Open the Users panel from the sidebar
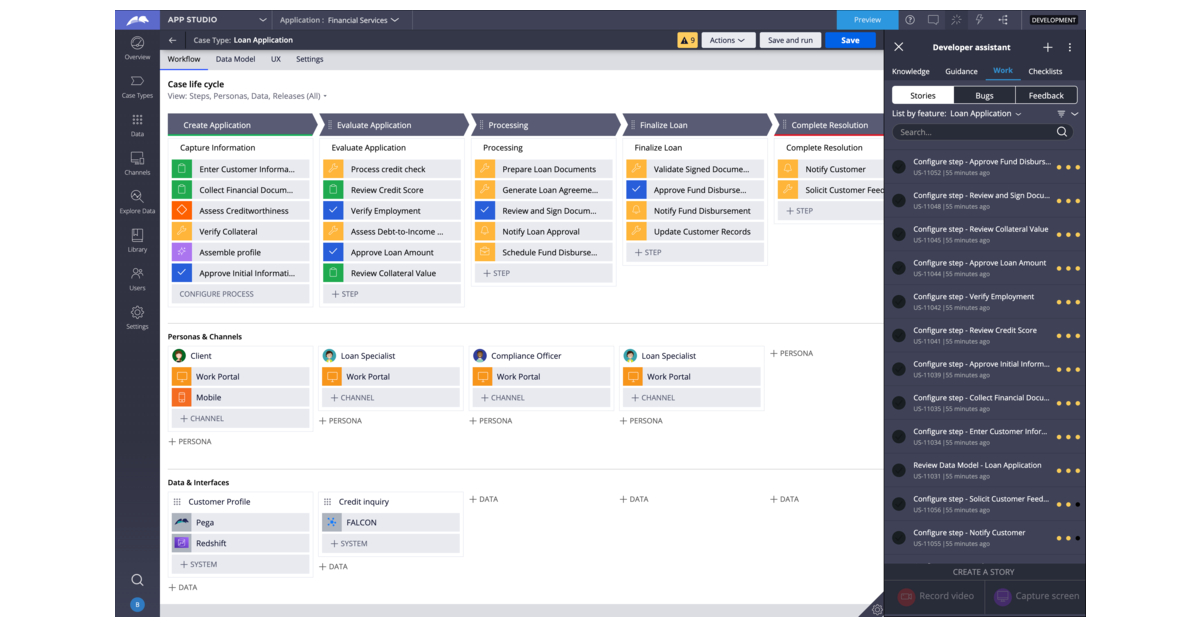Image resolution: width=1200 pixels, height=627 pixels. click(x=137, y=279)
